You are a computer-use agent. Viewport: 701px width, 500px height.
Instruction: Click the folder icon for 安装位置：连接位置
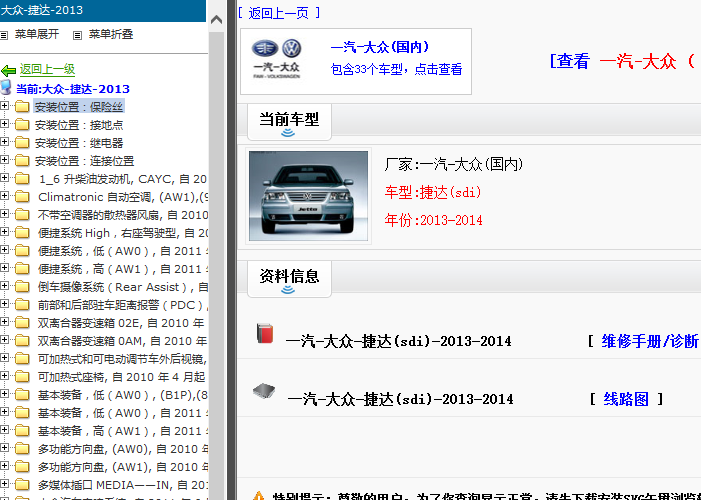(x=22, y=161)
